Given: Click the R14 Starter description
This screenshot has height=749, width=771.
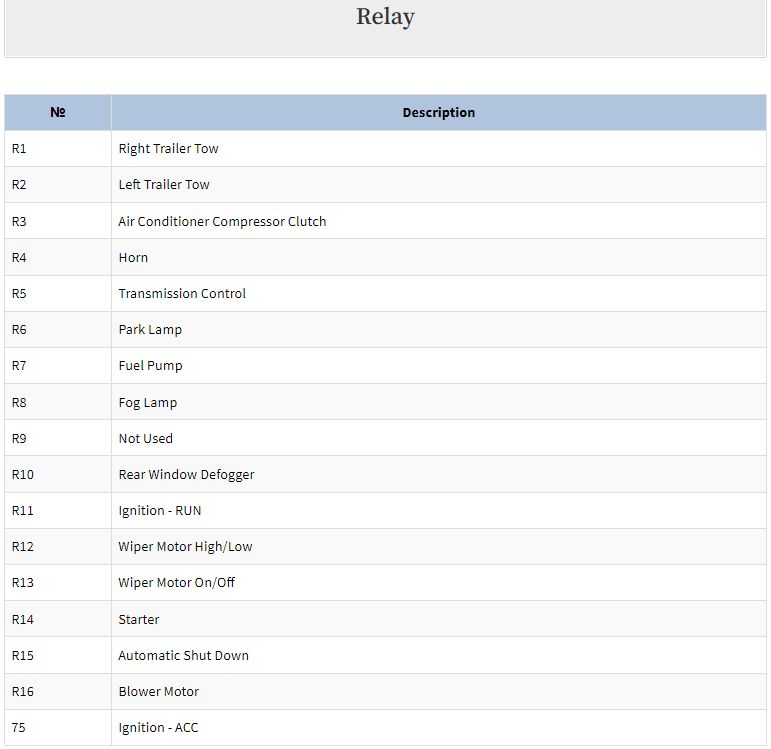Looking at the screenshot, I should (x=139, y=619).
